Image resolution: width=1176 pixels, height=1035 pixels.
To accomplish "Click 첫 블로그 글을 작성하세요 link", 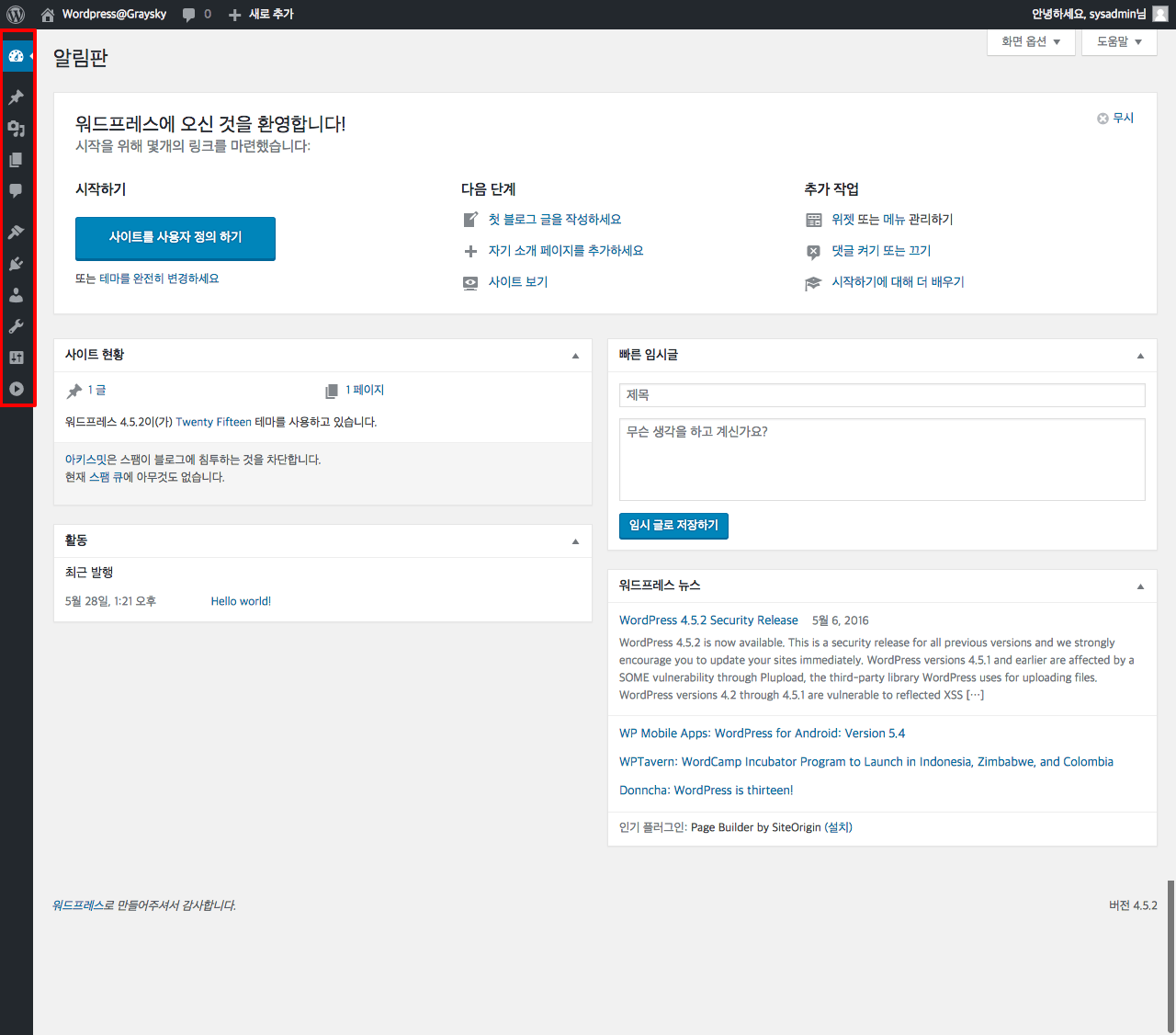I will click(x=555, y=220).
